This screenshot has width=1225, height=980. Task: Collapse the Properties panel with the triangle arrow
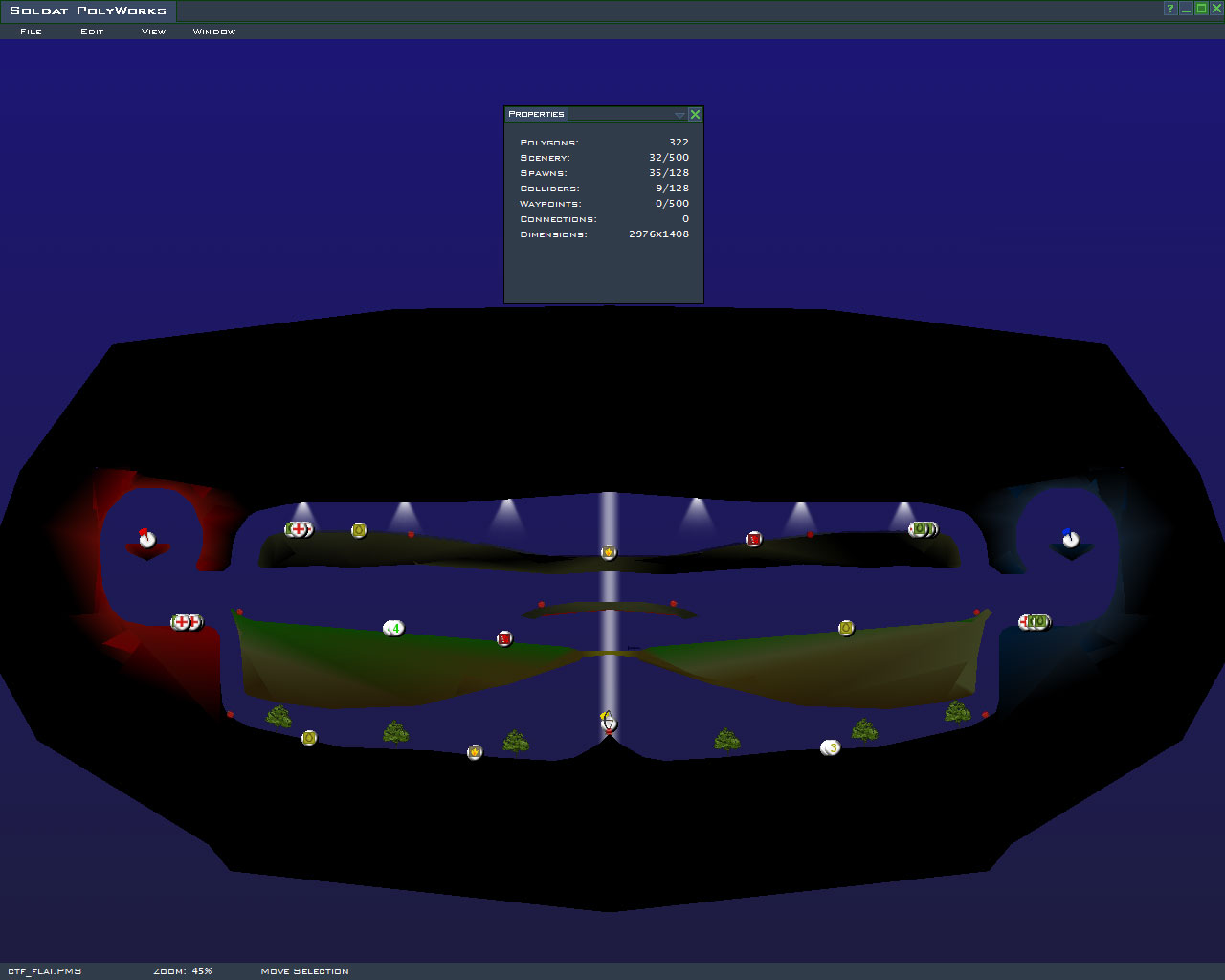tap(679, 115)
